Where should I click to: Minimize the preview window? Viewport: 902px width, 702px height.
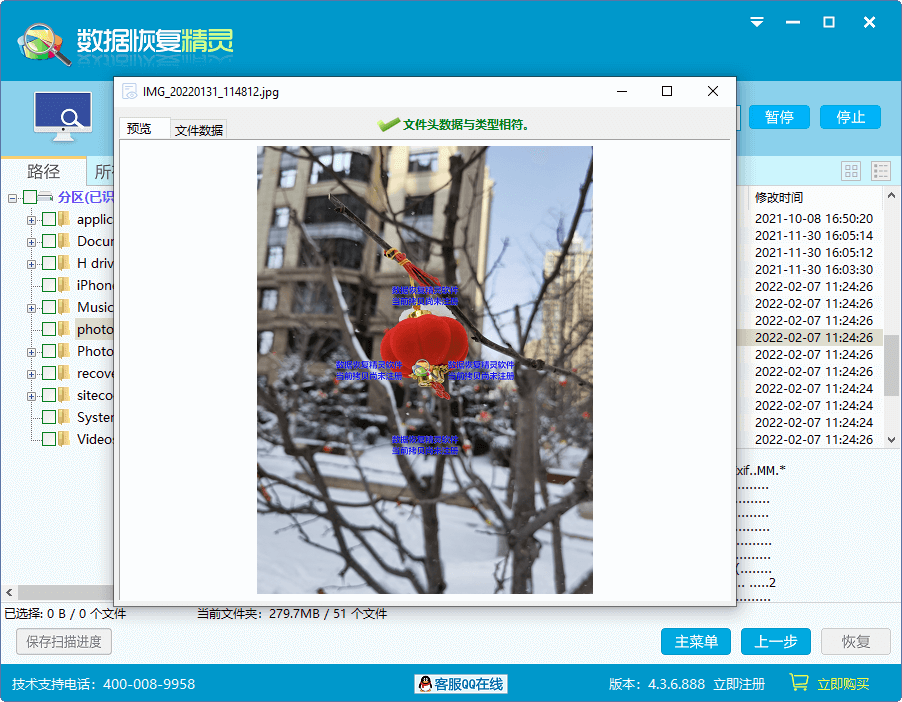(x=622, y=91)
